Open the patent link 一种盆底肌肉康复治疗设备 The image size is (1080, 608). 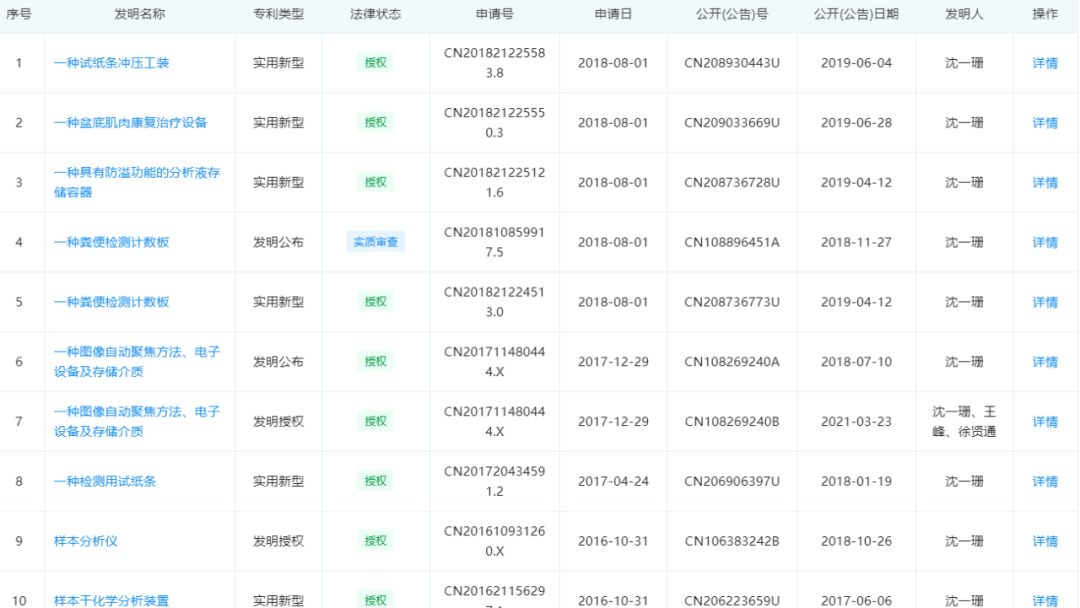pos(132,122)
